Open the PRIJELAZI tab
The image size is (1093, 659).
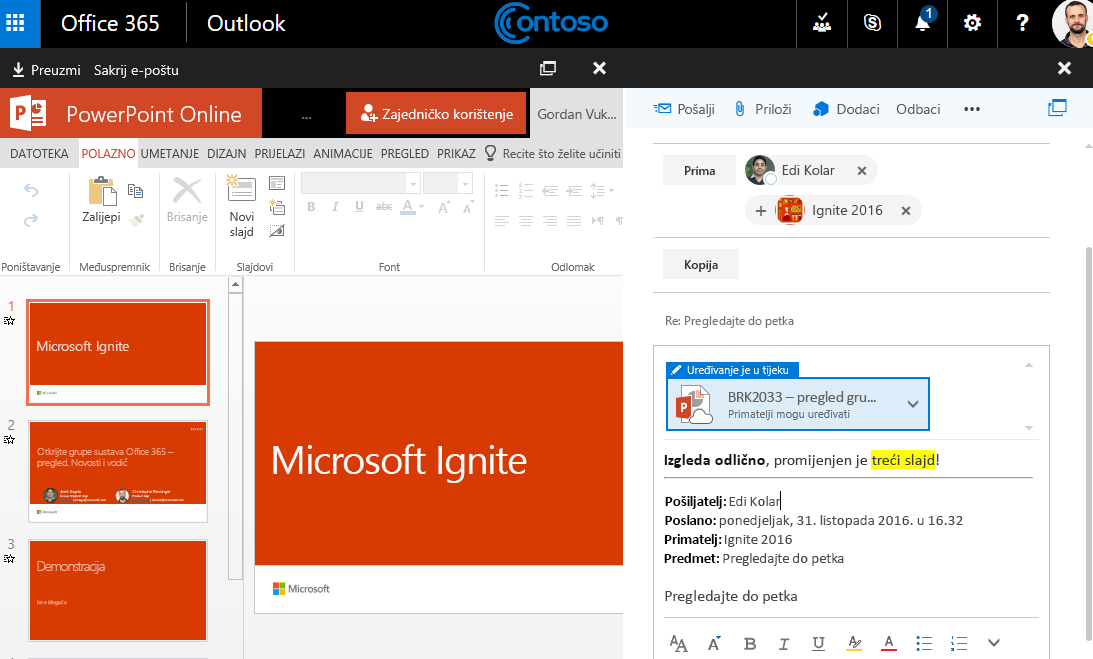tap(280, 153)
